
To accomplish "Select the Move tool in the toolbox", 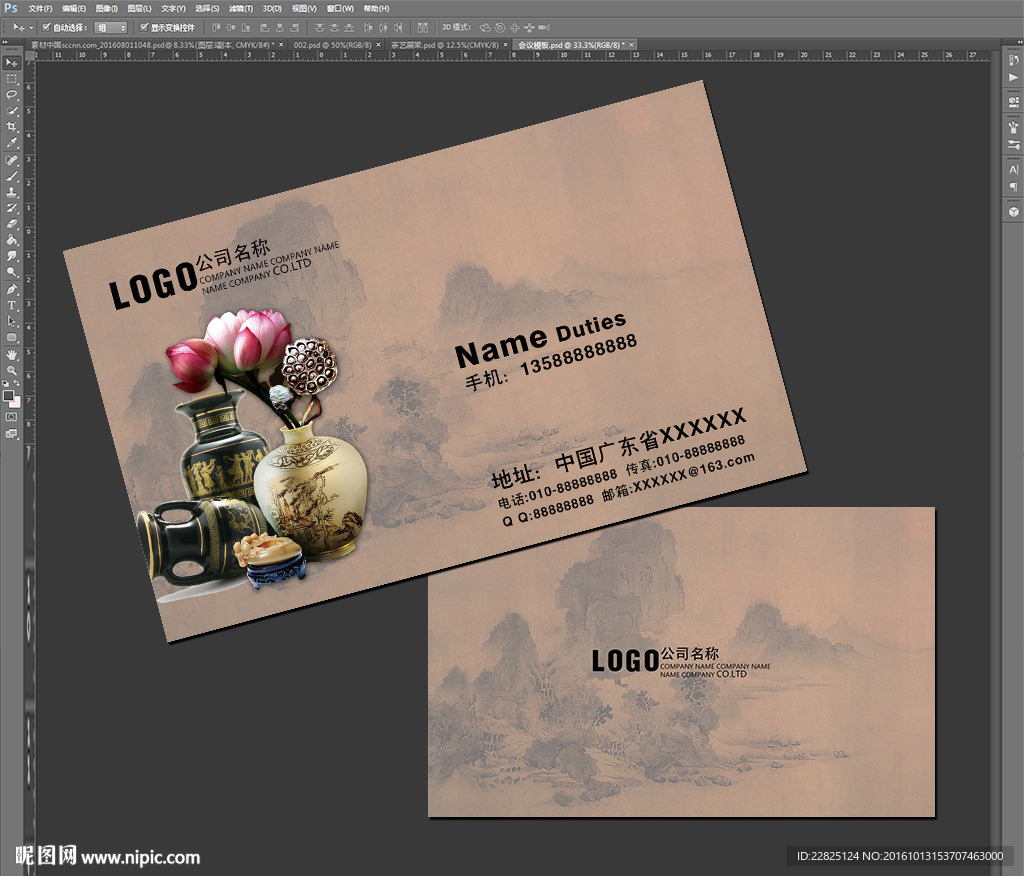I will [x=12, y=63].
